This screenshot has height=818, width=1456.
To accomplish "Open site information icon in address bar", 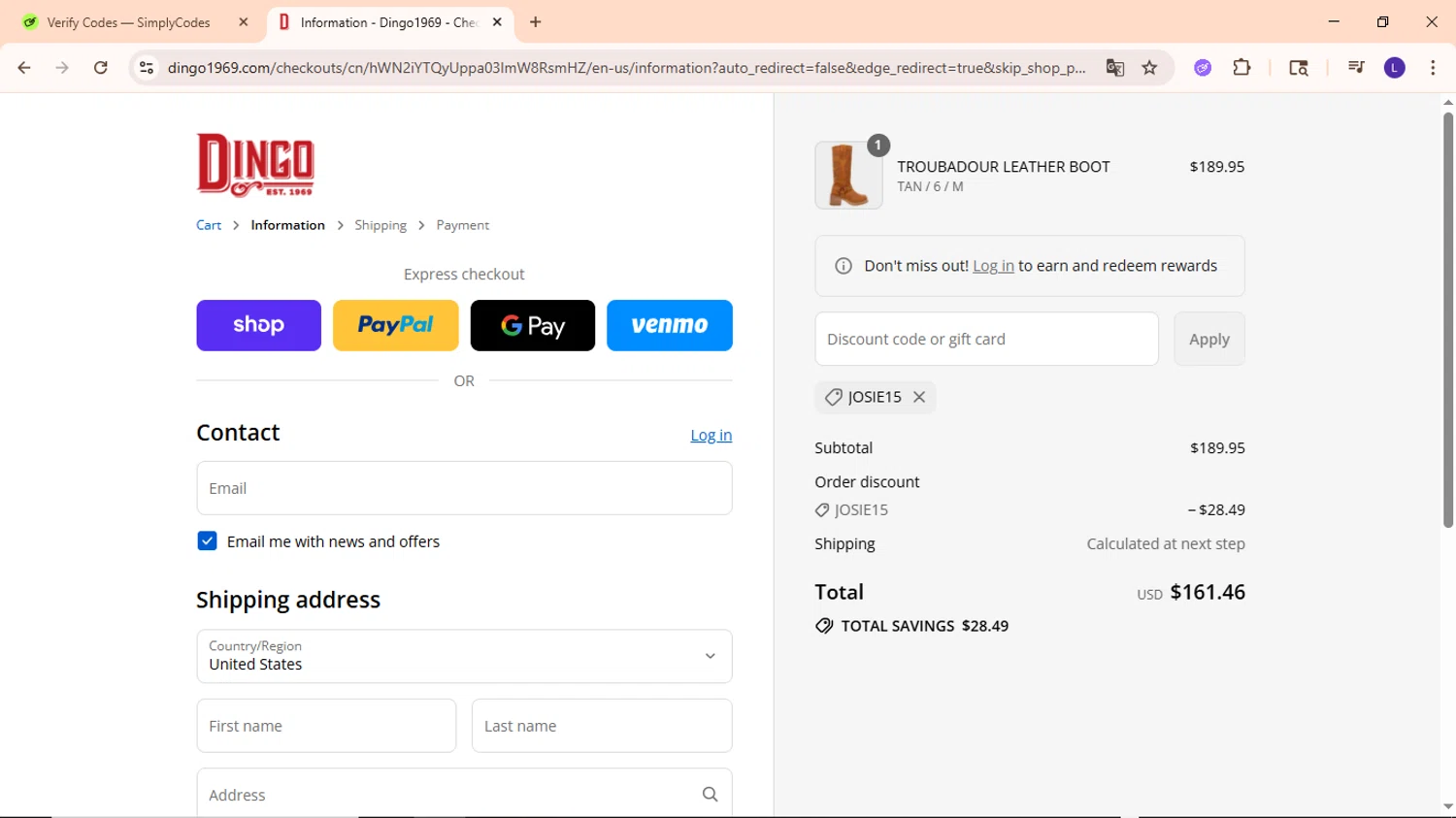I will [147, 68].
